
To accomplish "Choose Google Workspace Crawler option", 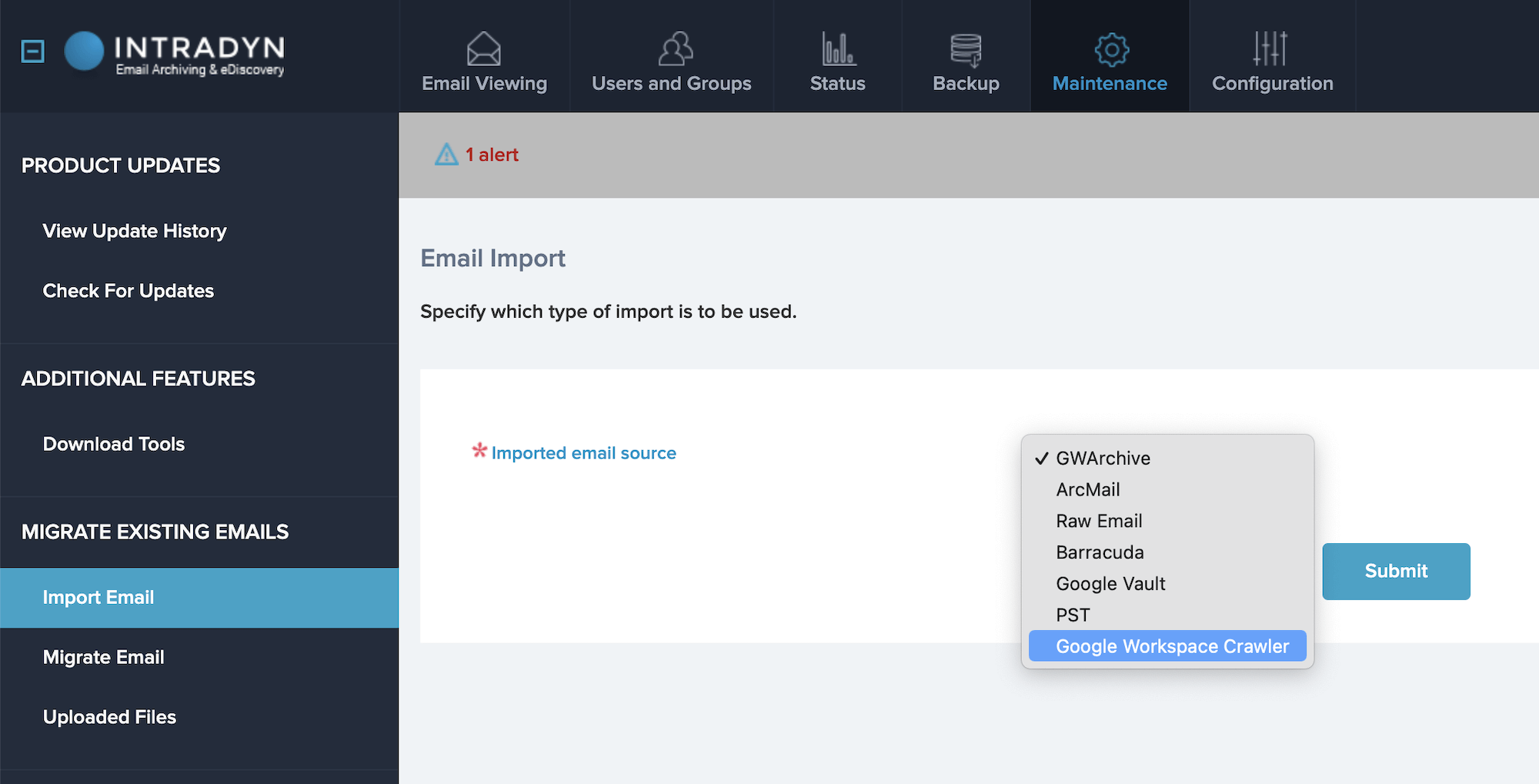I will [x=1167, y=646].
